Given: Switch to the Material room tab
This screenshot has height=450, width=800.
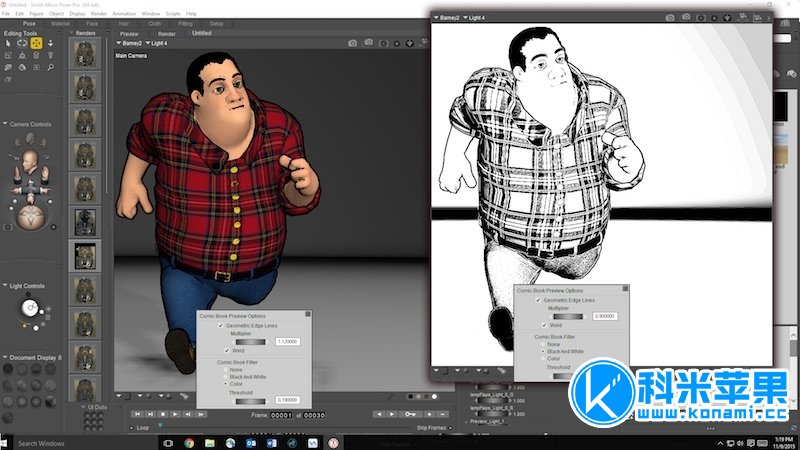Looking at the screenshot, I should [60, 23].
